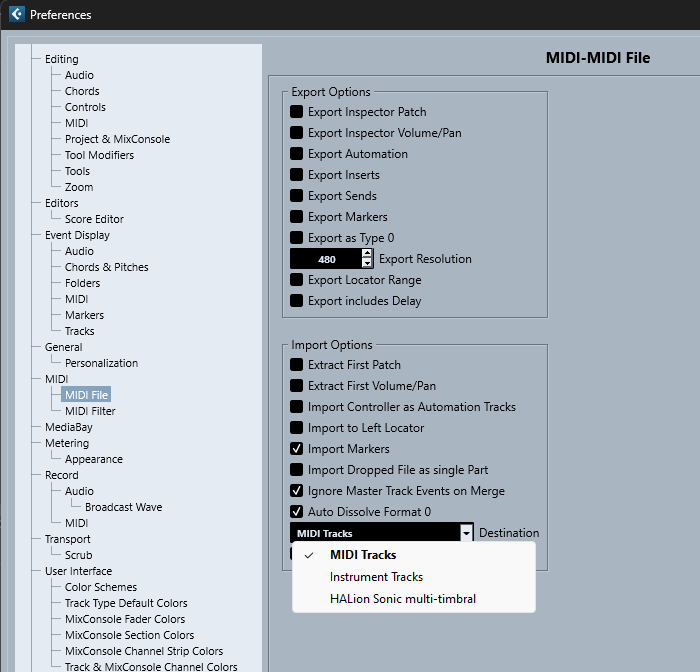
Task: Open Appearance under Metering
Action: click(94, 459)
